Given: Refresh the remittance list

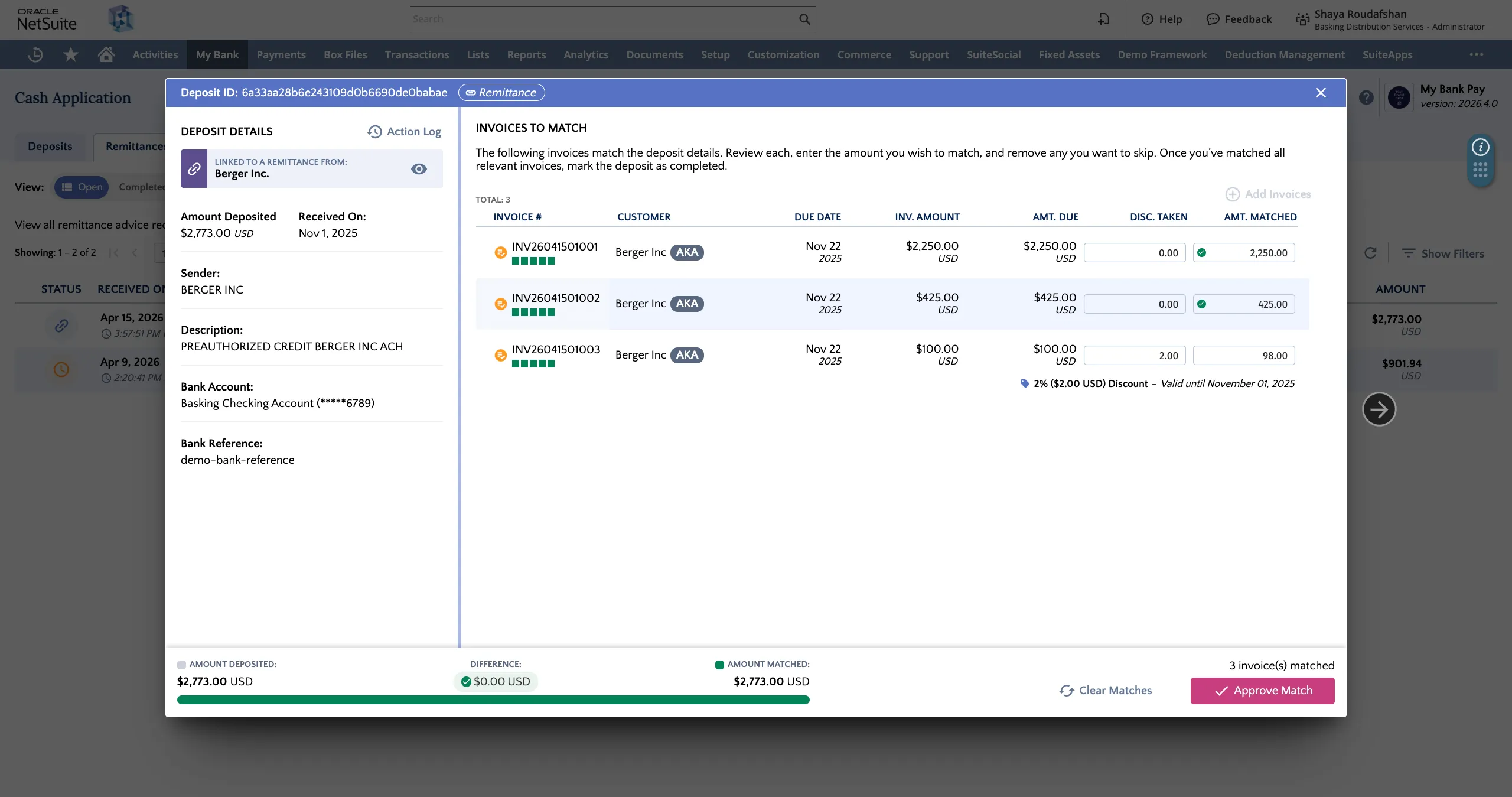Looking at the screenshot, I should 1370,253.
